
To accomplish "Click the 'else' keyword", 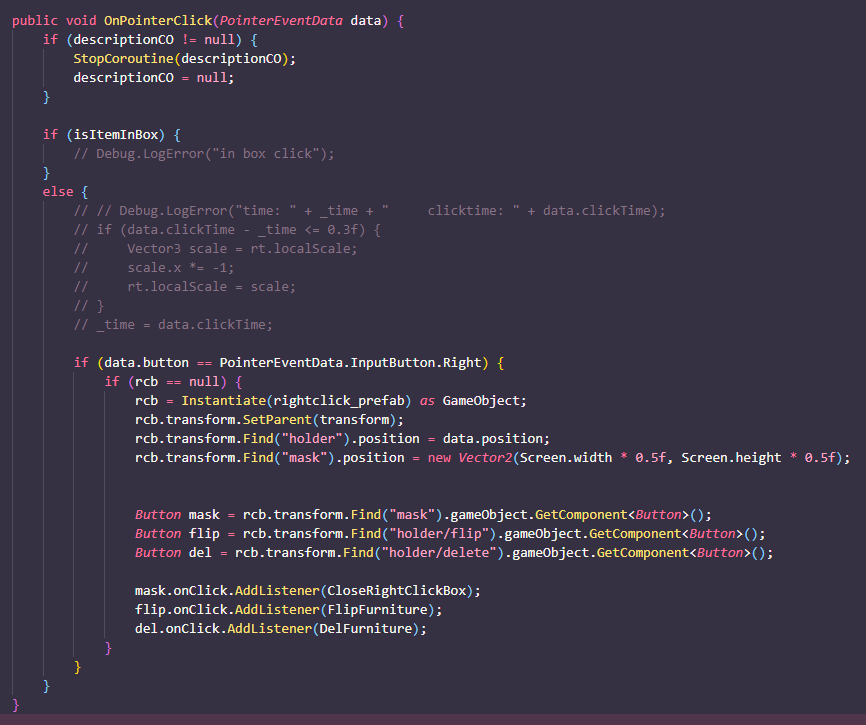I will [x=58, y=192].
